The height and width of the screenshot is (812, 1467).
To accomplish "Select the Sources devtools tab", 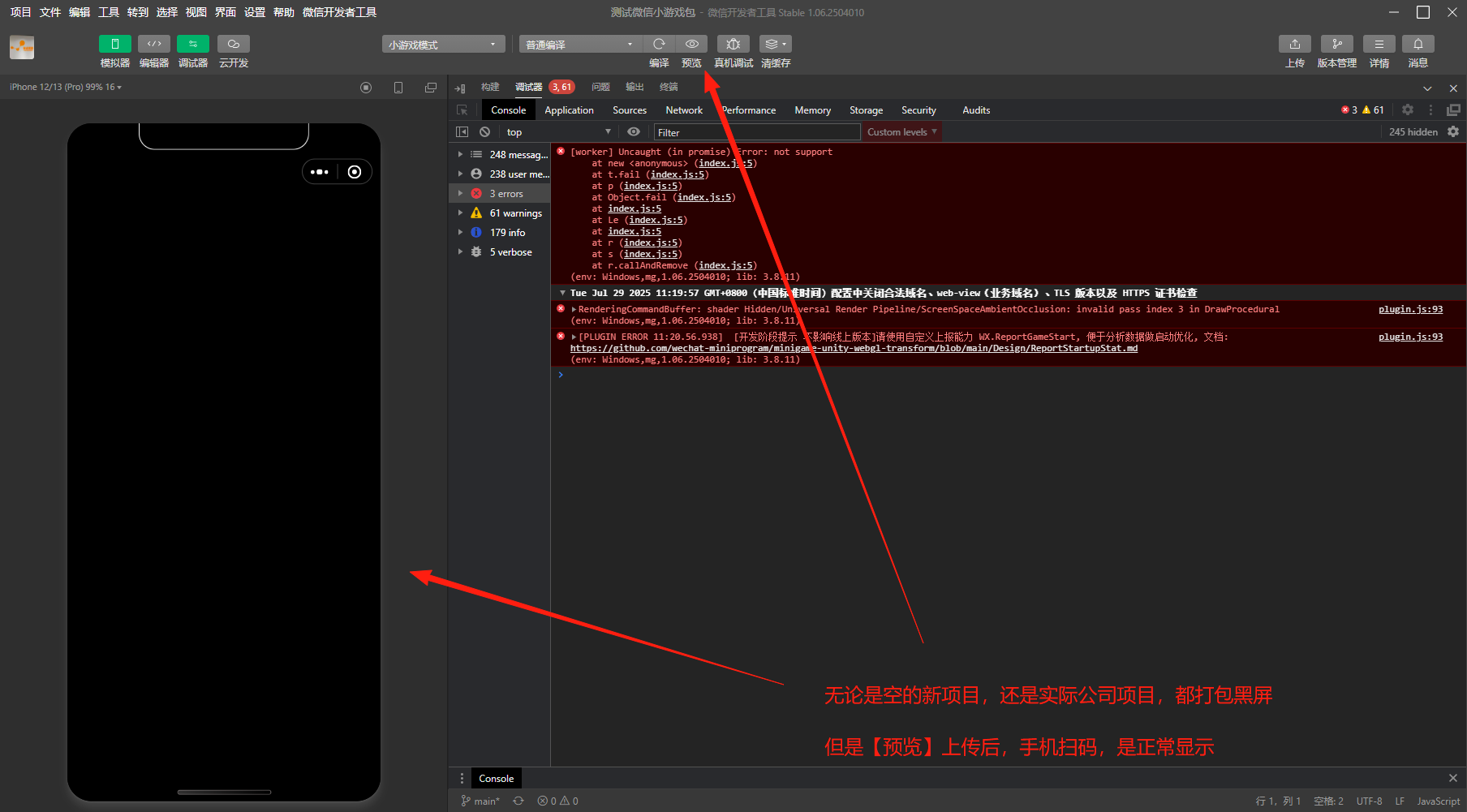I will 630,110.
